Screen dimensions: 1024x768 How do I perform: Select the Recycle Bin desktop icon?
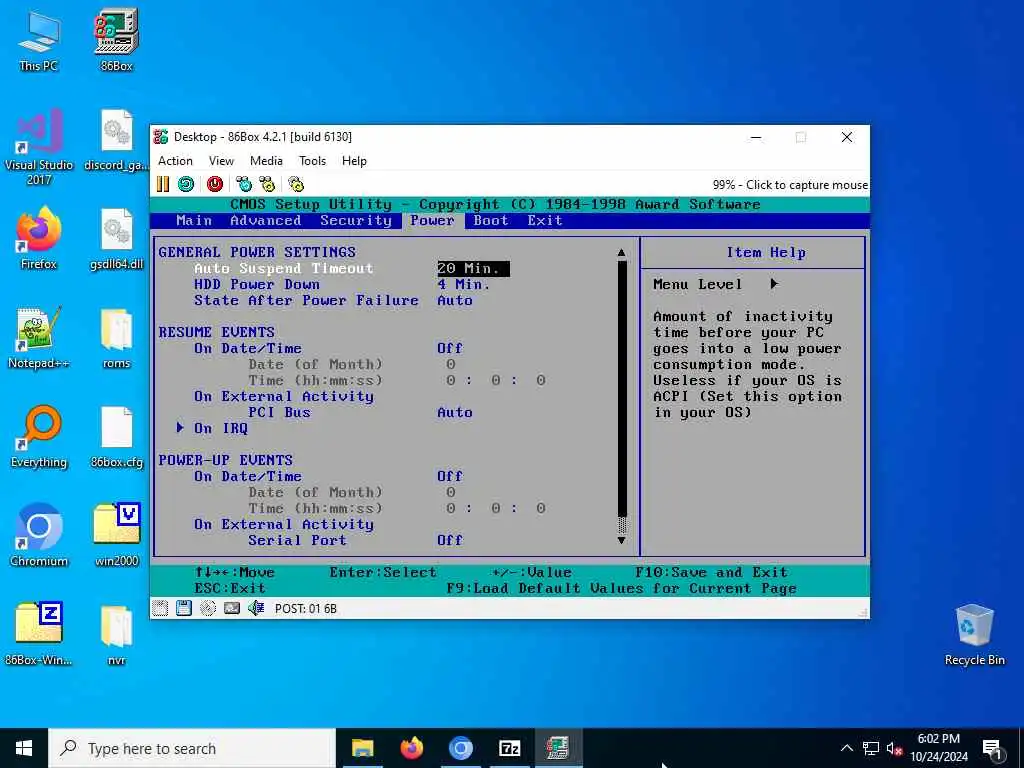(x=974, y=635)
